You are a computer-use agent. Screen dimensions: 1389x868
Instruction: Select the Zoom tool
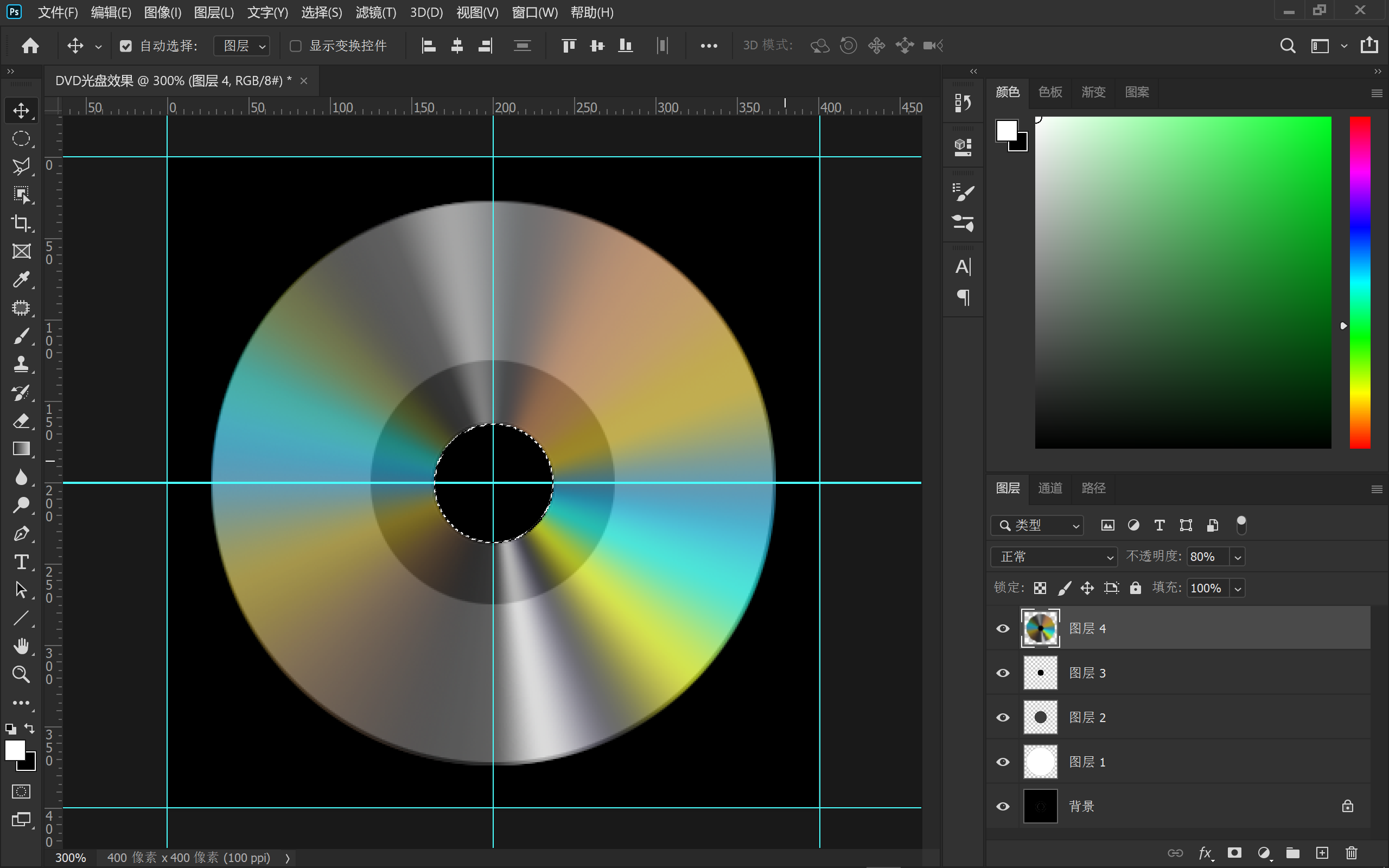click(21, 674)
